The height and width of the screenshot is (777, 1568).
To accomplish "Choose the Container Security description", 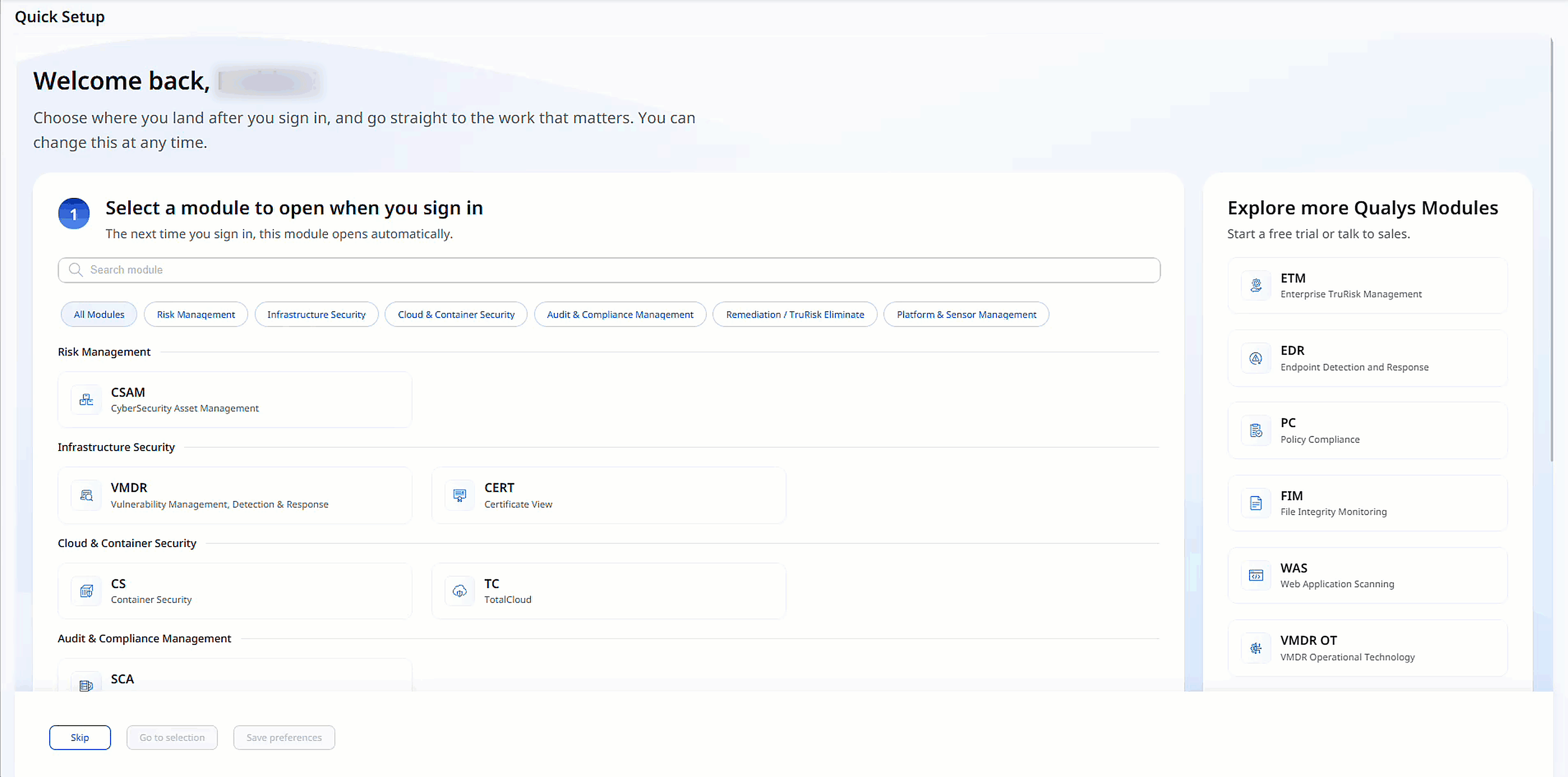I will click(151, 600).
